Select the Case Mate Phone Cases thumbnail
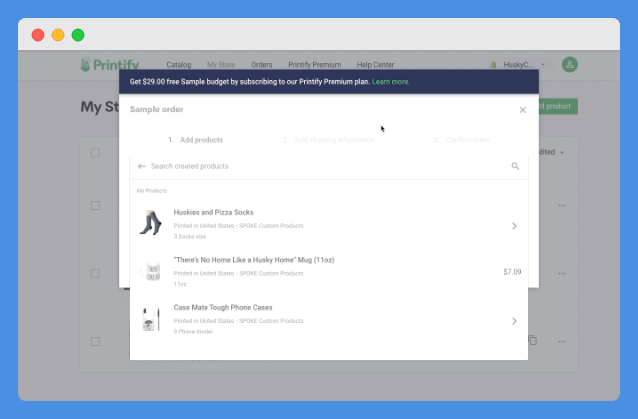Viewport: 638px width, 419px height. (151, 319)
